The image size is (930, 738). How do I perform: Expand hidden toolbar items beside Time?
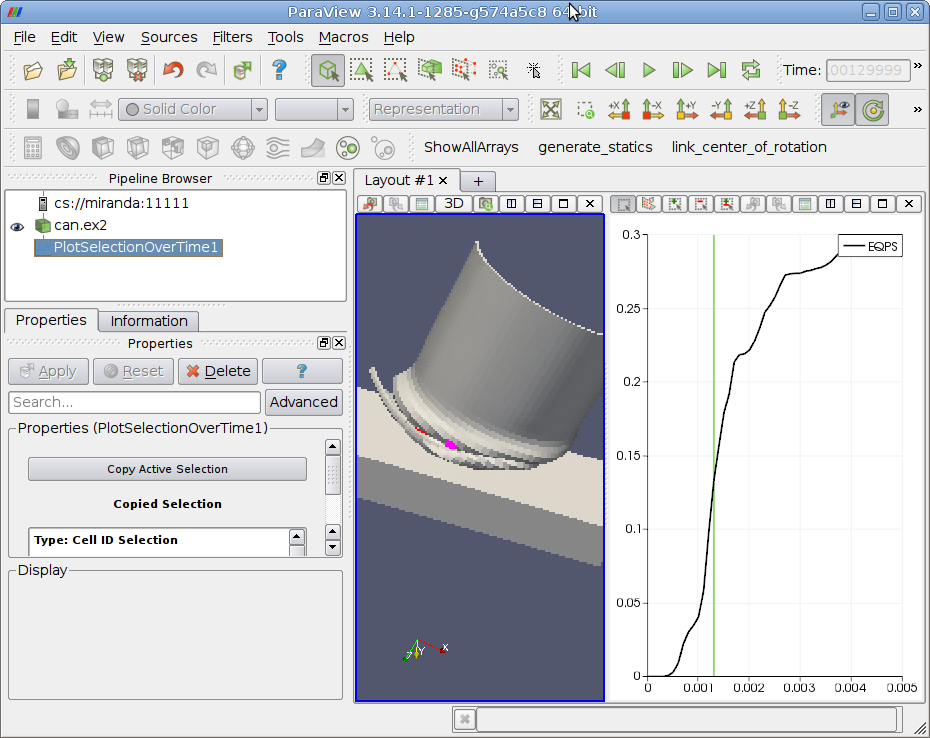(918, 65)
